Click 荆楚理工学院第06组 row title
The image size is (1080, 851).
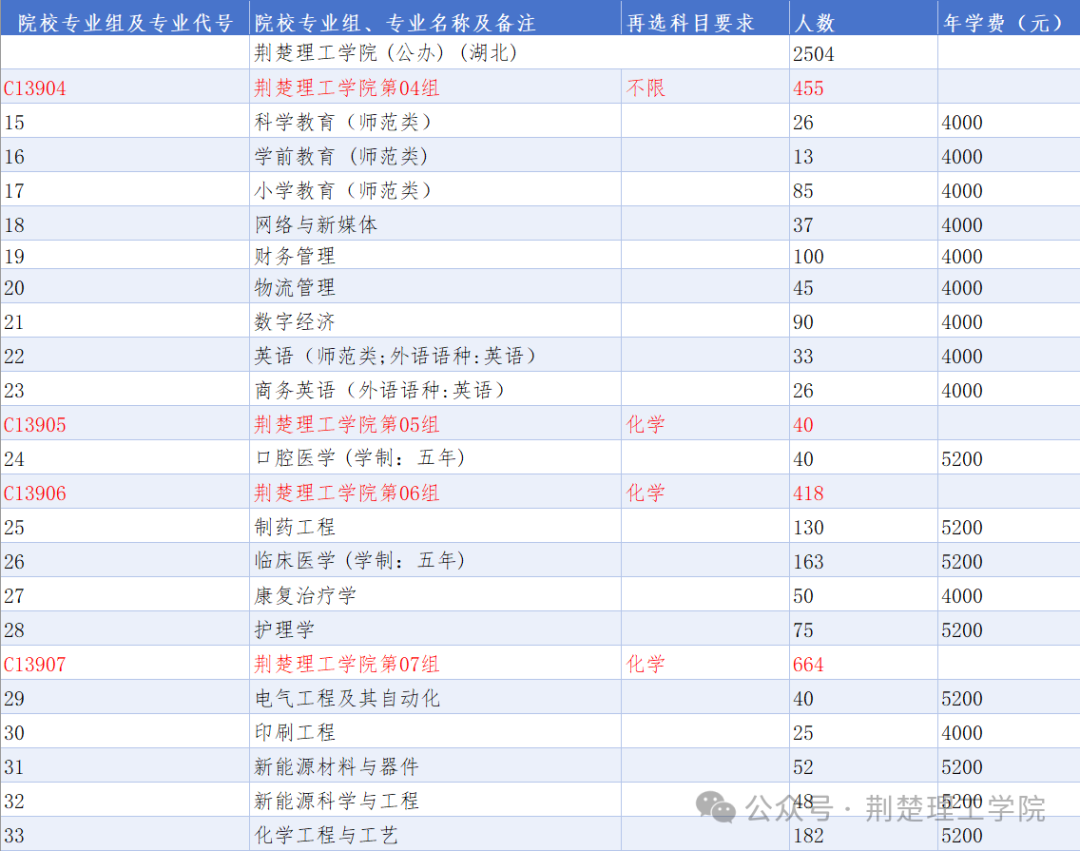coord(346,493)
